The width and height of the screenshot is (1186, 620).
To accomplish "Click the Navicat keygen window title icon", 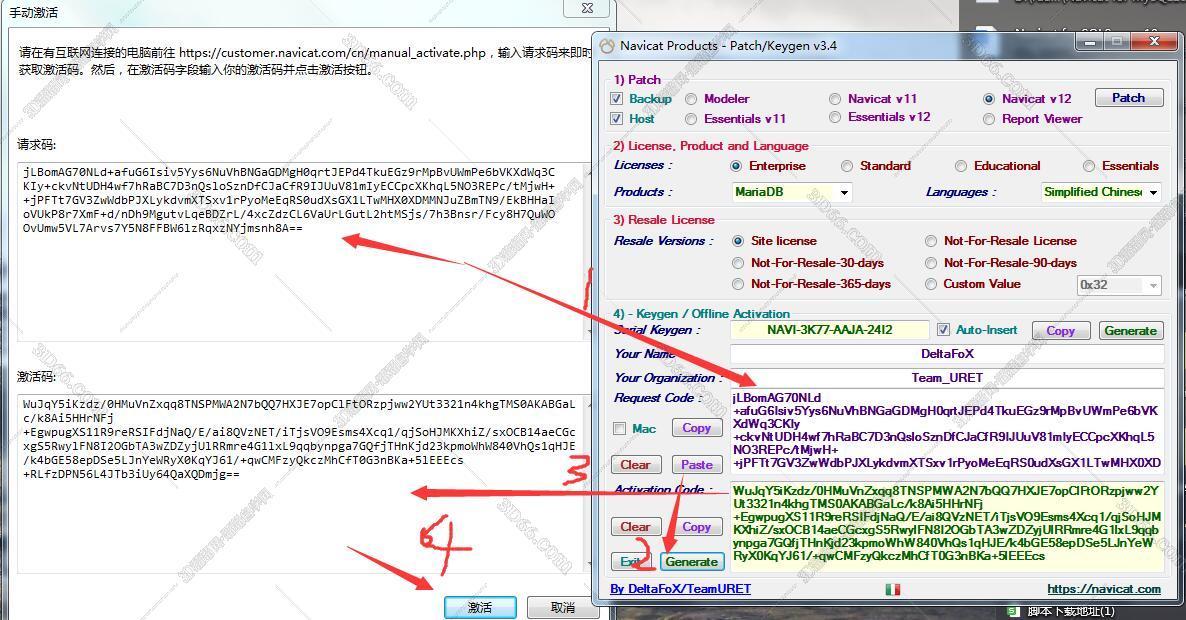I will point(607,46).
